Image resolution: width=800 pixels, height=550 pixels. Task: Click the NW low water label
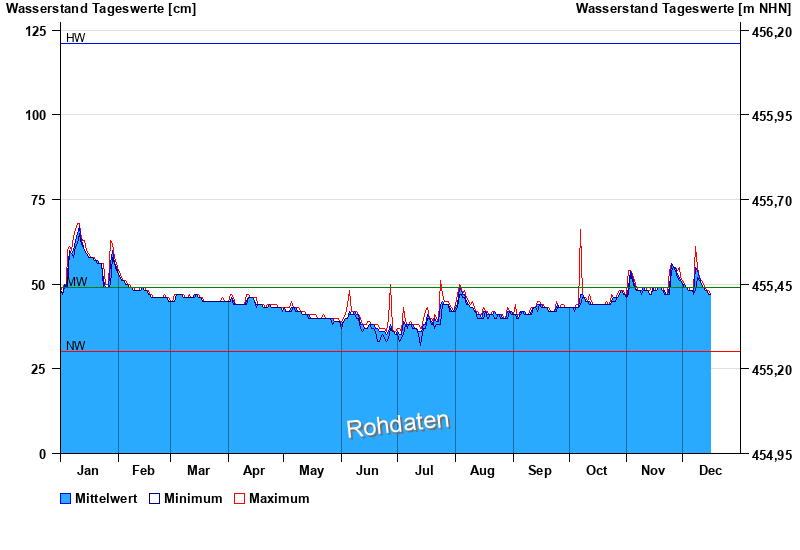coord(75,346)
